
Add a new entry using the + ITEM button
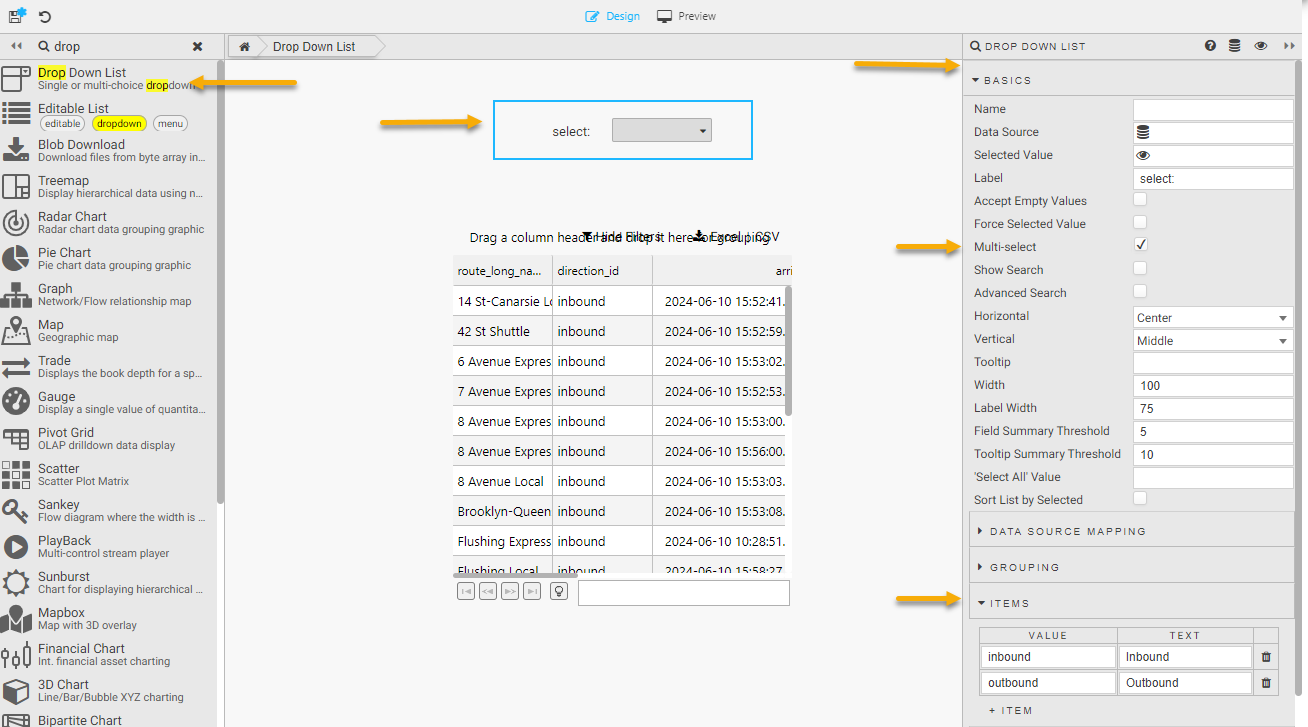point(1010,710)
